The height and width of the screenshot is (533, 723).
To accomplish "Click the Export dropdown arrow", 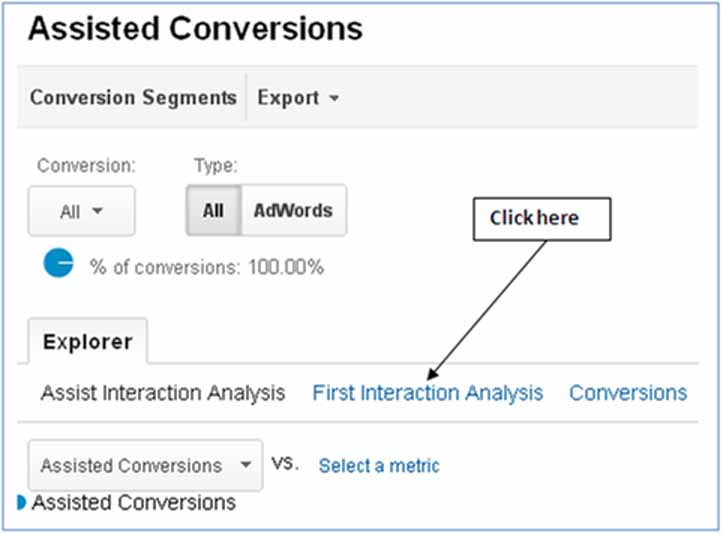I will 334,98.
